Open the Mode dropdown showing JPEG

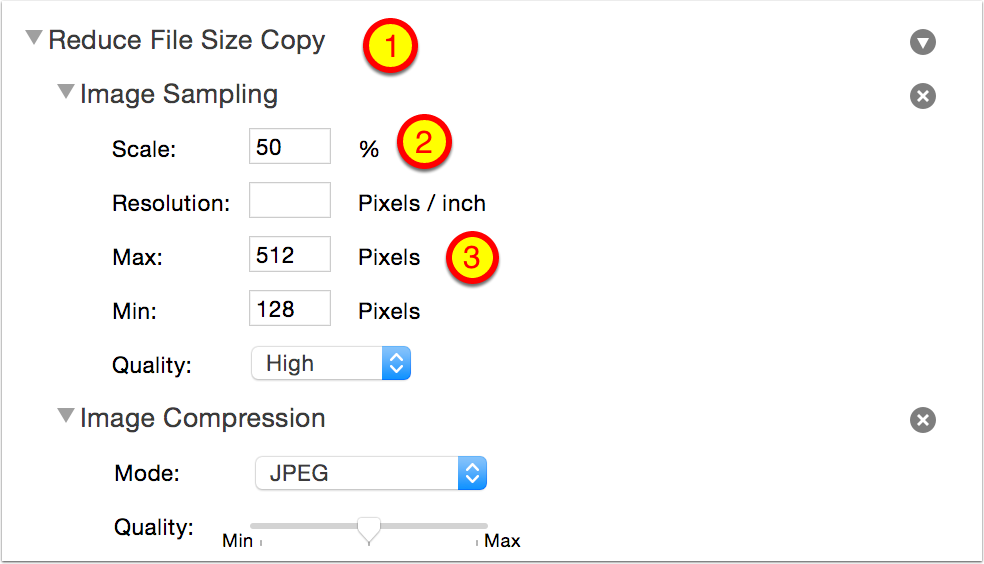pos(370,473)
